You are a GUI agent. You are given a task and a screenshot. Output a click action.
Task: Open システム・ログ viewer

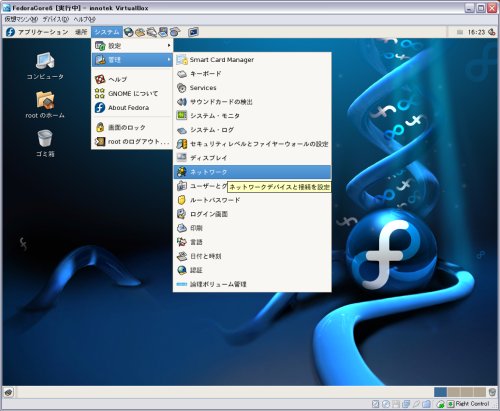point(252,130)
